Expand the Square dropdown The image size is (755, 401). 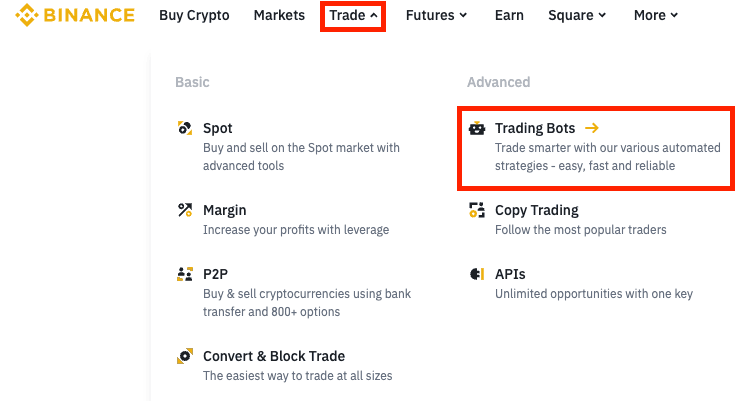pos(577,16)
